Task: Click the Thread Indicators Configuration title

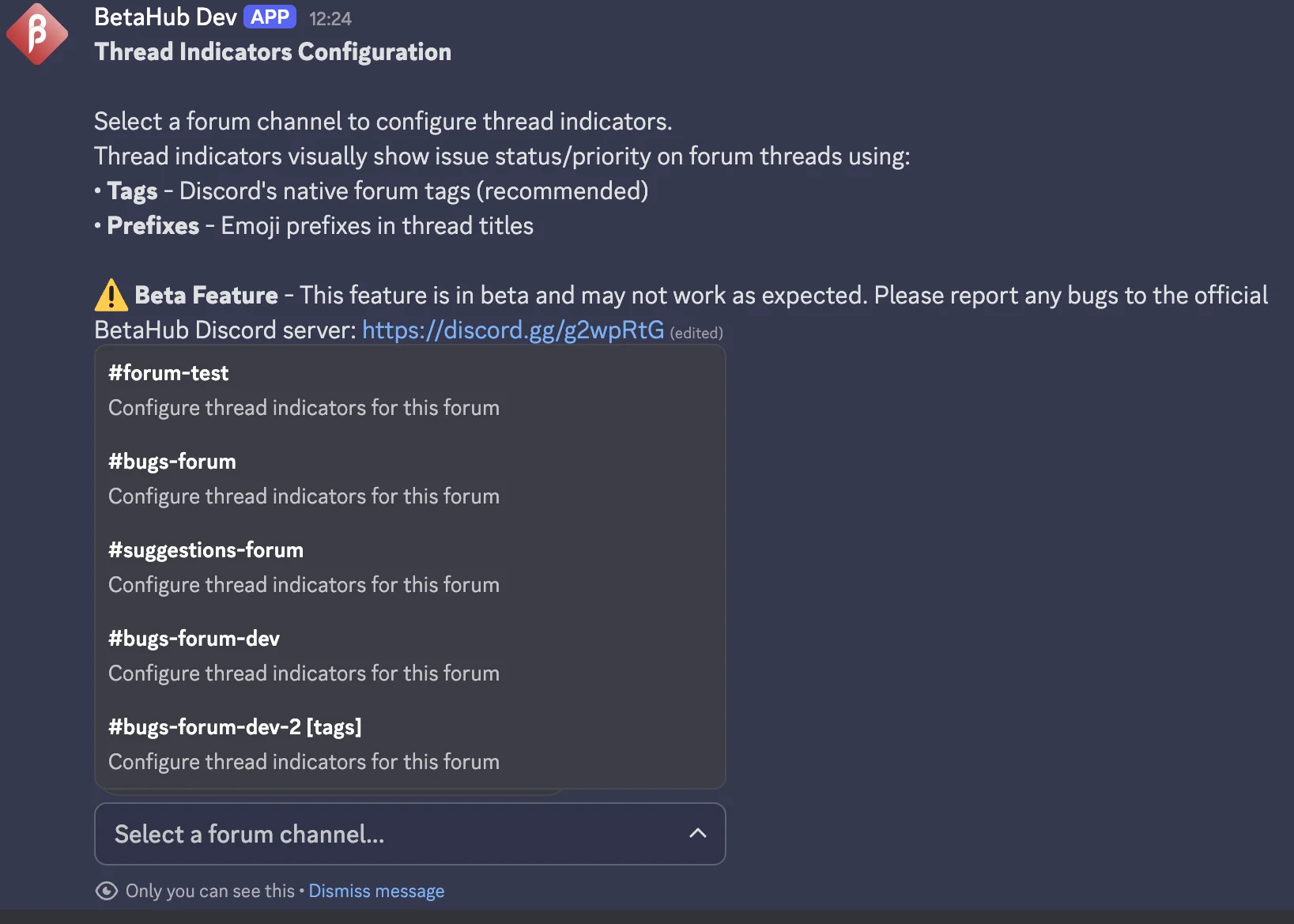Action: (272, 51)
